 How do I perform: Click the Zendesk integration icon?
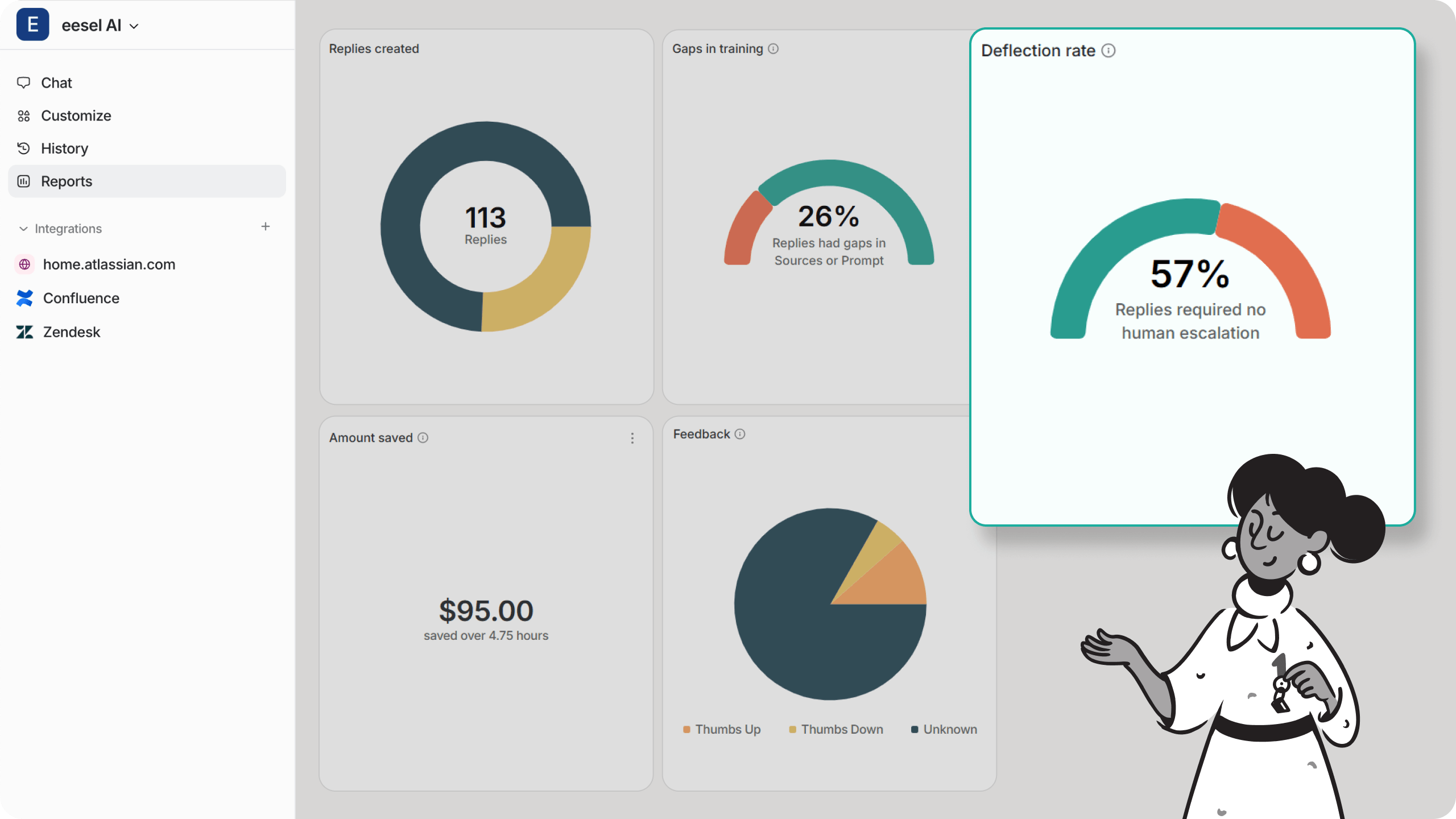(x=25, y=331)
